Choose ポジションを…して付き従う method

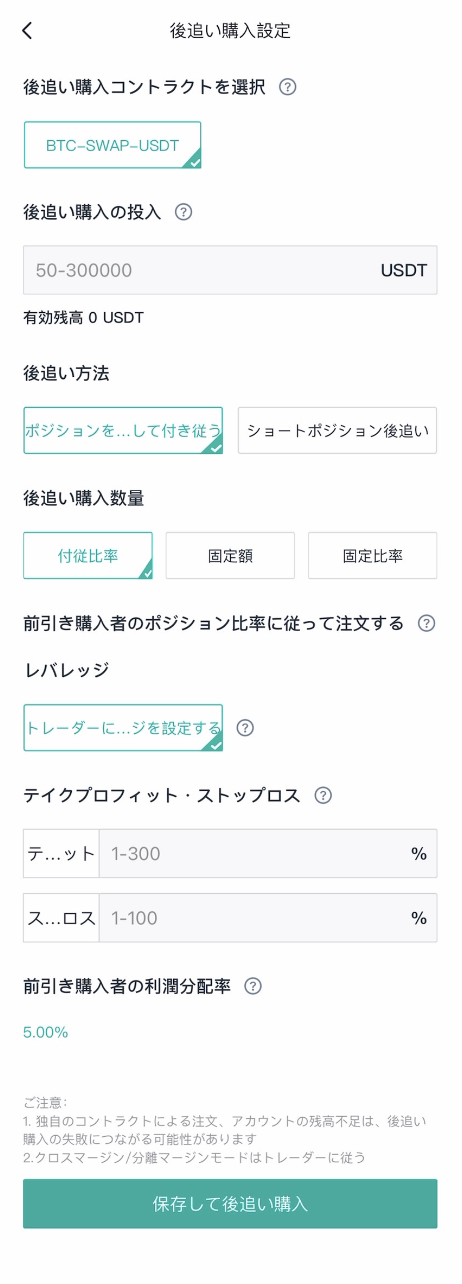coord(123,431)
